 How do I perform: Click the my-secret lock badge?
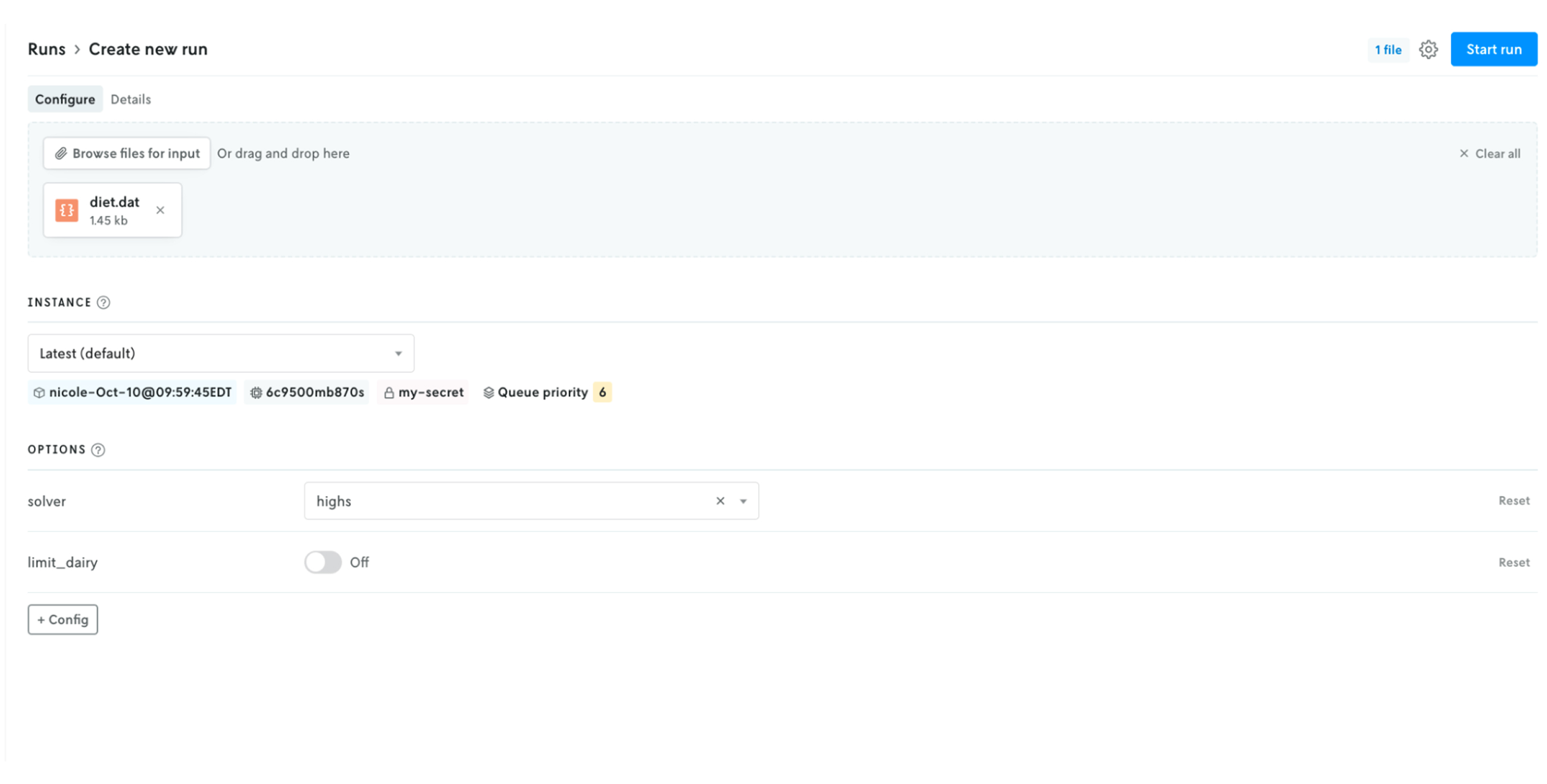[x=424, y=392]
